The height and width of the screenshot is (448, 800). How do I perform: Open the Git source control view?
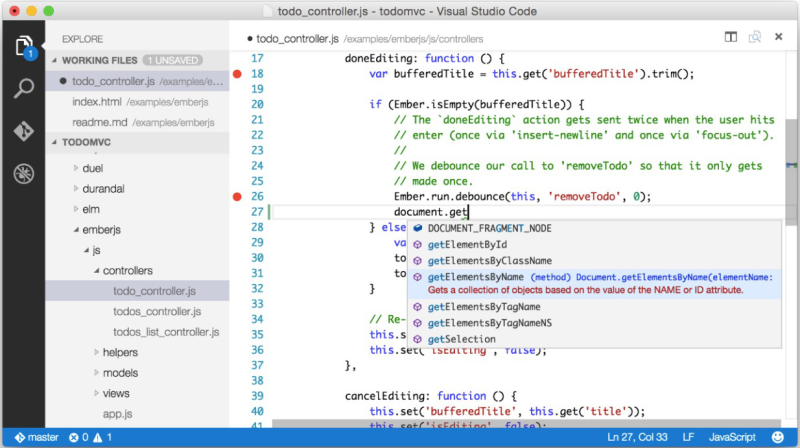(x=23, y=131)
